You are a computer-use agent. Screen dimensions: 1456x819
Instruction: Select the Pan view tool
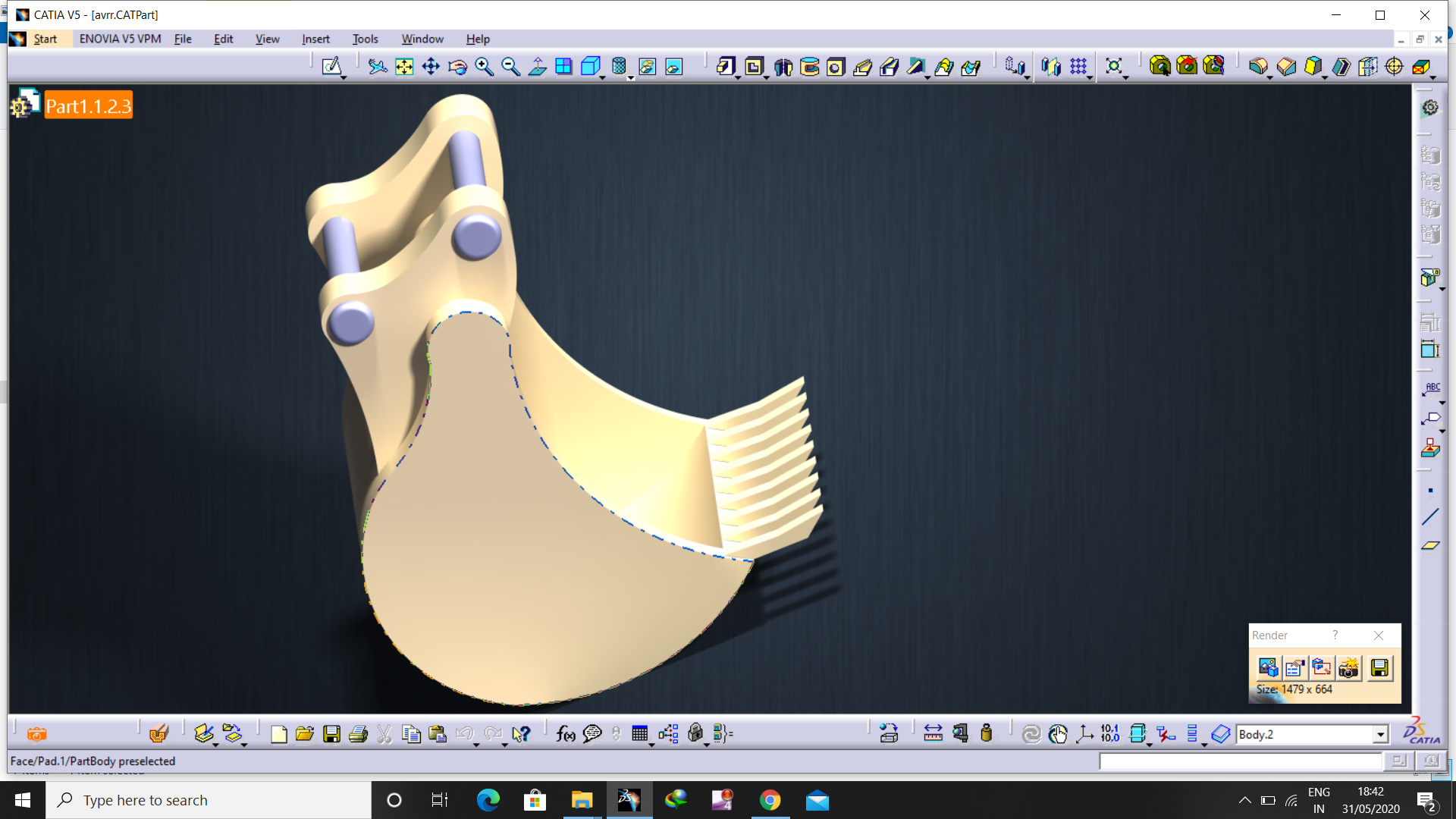[x=431, y=67]
